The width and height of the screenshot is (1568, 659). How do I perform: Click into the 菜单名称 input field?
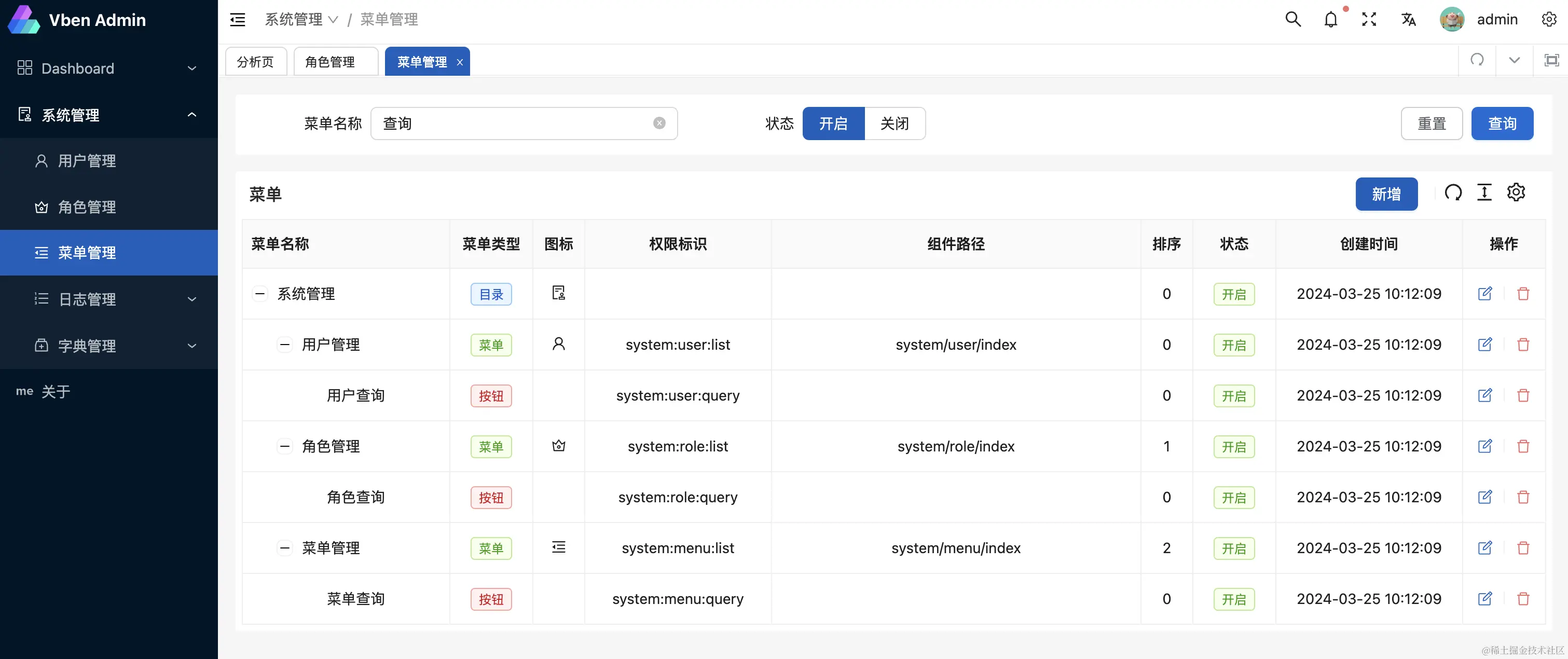(x=511, y=123)
